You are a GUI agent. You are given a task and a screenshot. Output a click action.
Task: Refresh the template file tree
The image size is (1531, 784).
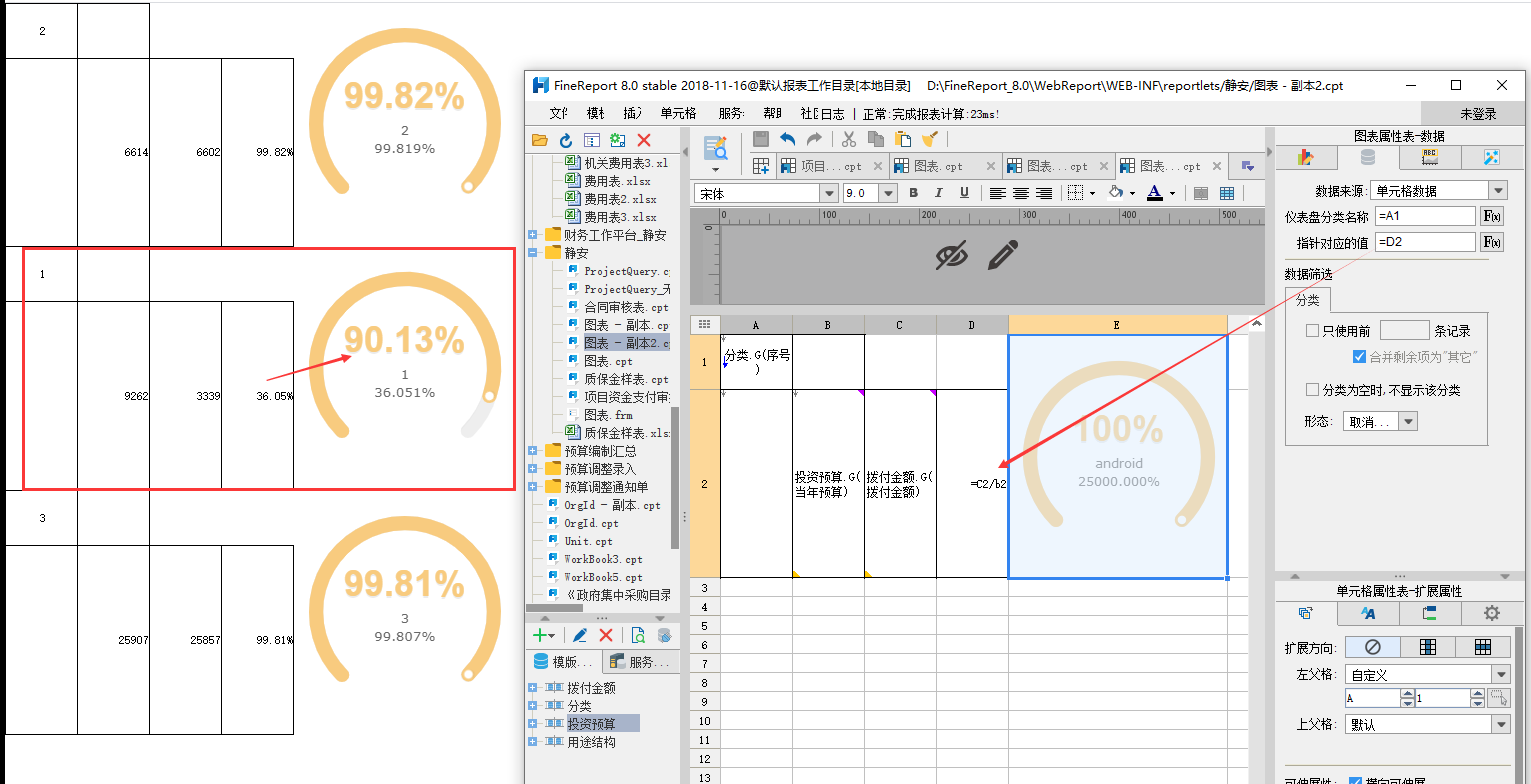(565, 141)
